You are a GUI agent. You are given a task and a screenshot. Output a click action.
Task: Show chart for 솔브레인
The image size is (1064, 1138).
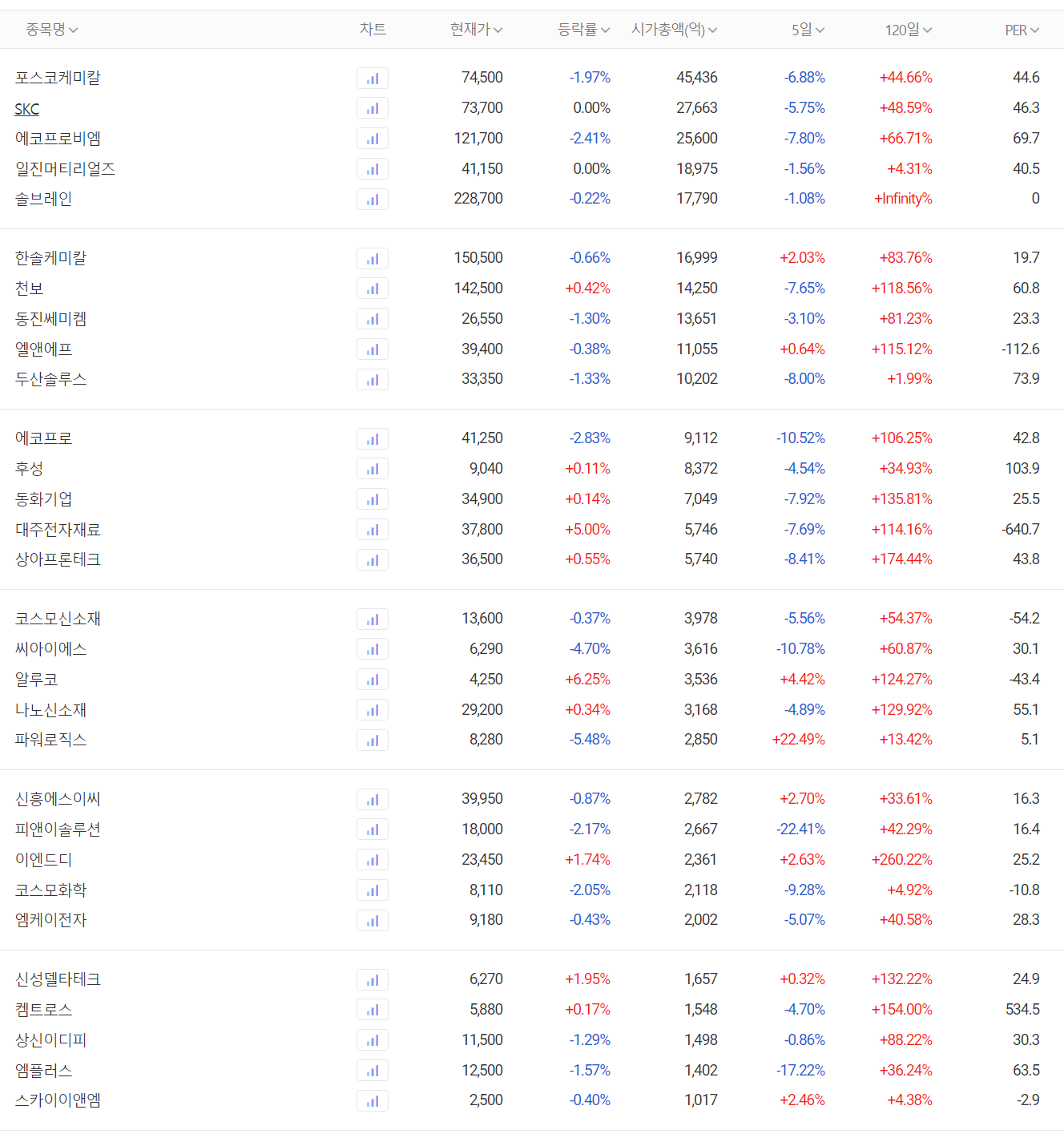pyautogui.click(x=373, y=199)
